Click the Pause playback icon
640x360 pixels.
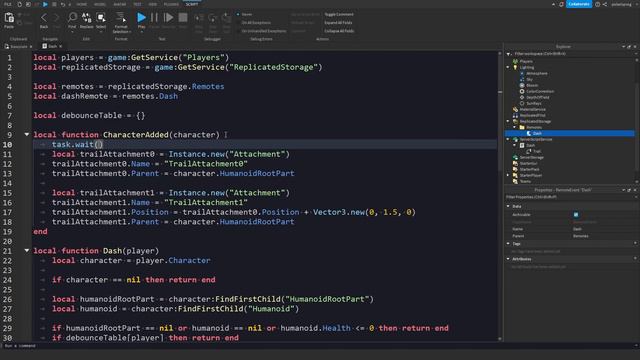154,18
